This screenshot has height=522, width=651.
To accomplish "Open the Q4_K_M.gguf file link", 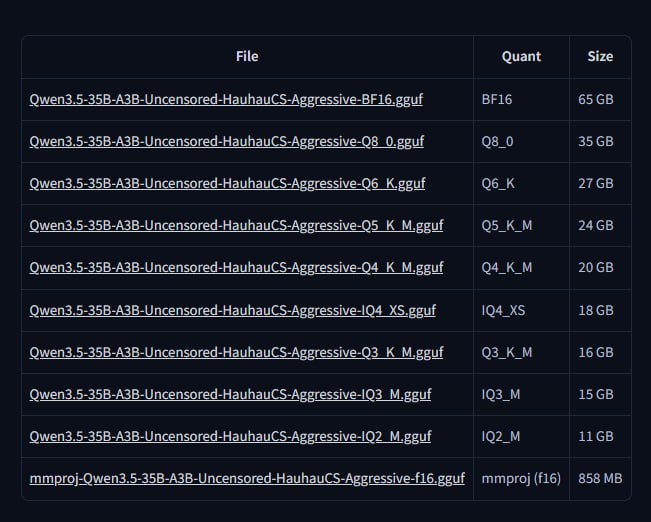I will 237,268.
